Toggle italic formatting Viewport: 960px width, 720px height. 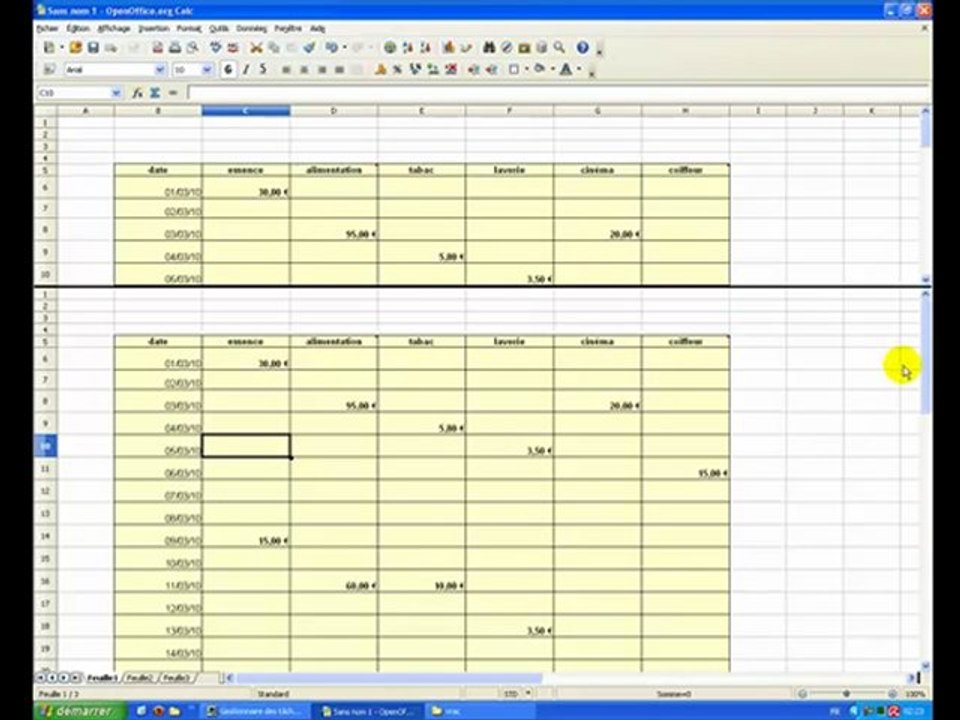246,70
